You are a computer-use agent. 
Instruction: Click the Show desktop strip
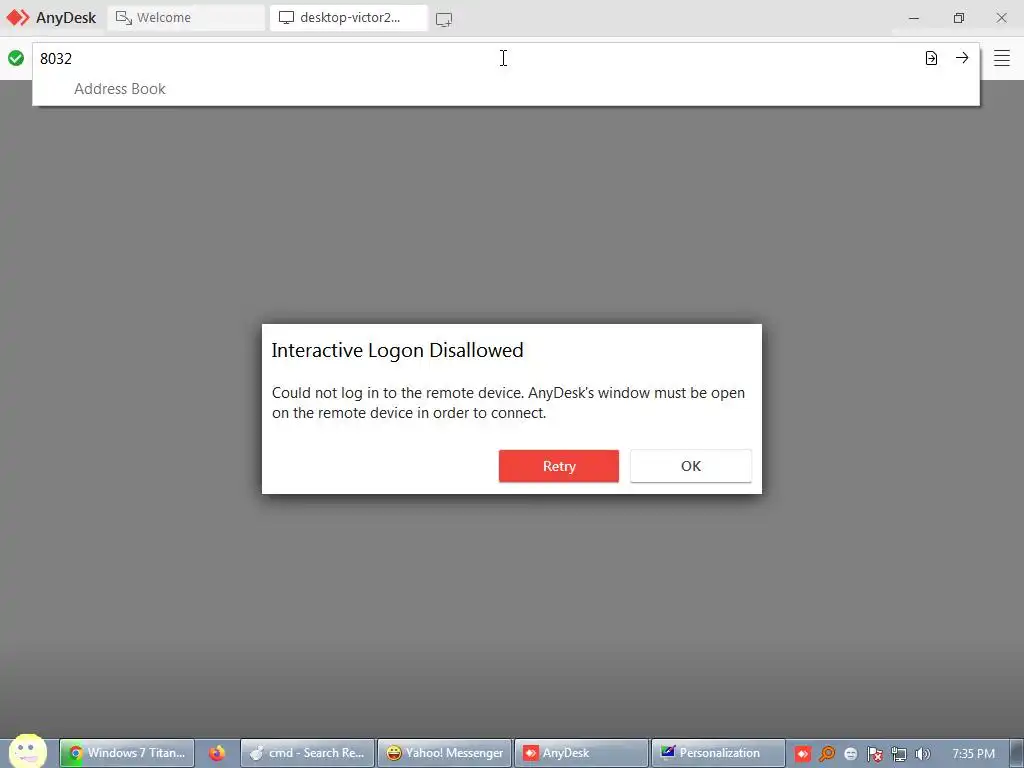[x=1017, y=753]
